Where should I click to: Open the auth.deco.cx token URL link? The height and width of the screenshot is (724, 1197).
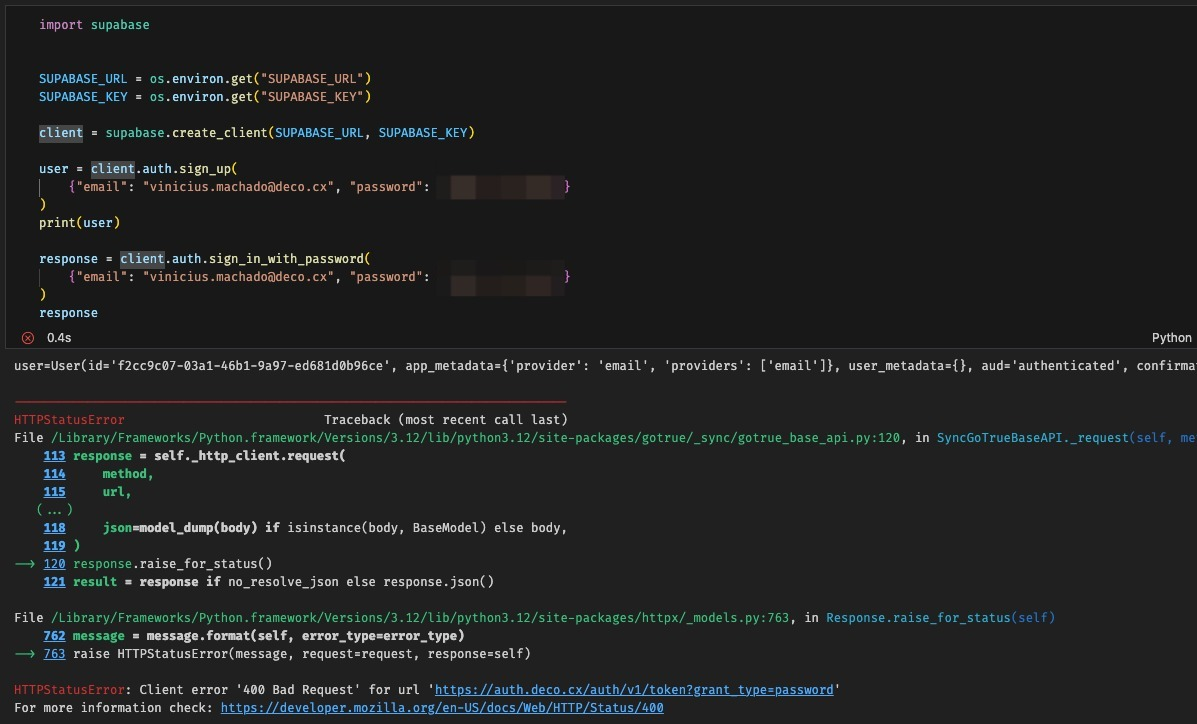click(634, 690)
